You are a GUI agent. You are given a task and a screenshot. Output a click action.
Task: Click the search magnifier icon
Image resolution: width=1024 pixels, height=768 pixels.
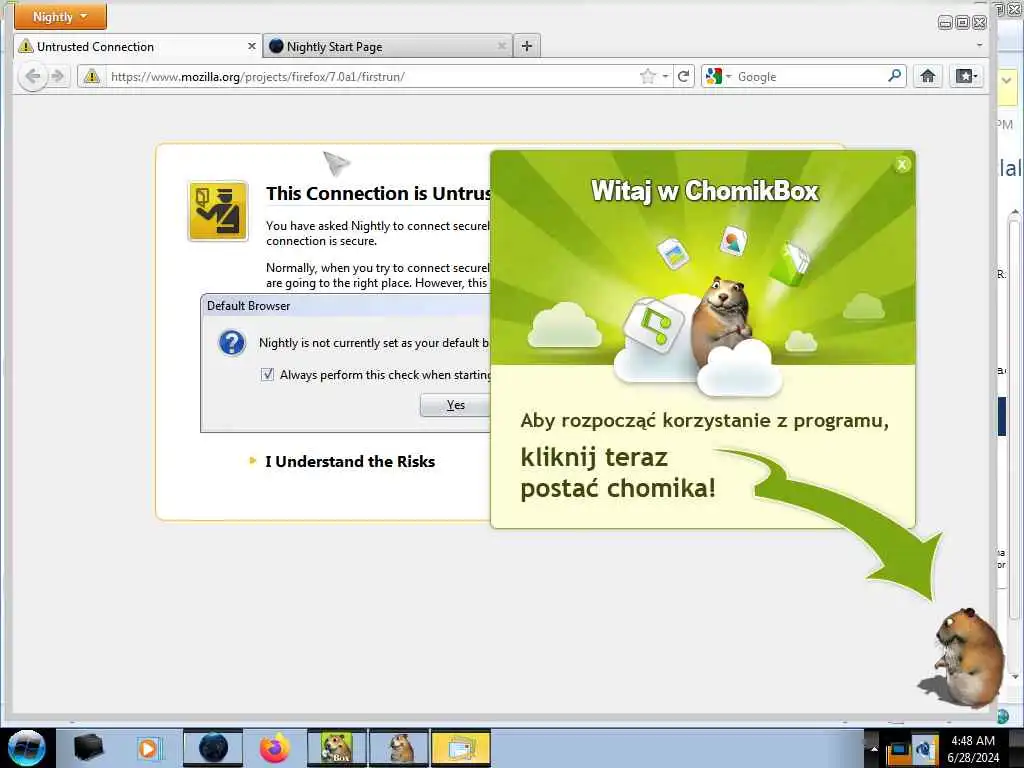coord(895,76)
